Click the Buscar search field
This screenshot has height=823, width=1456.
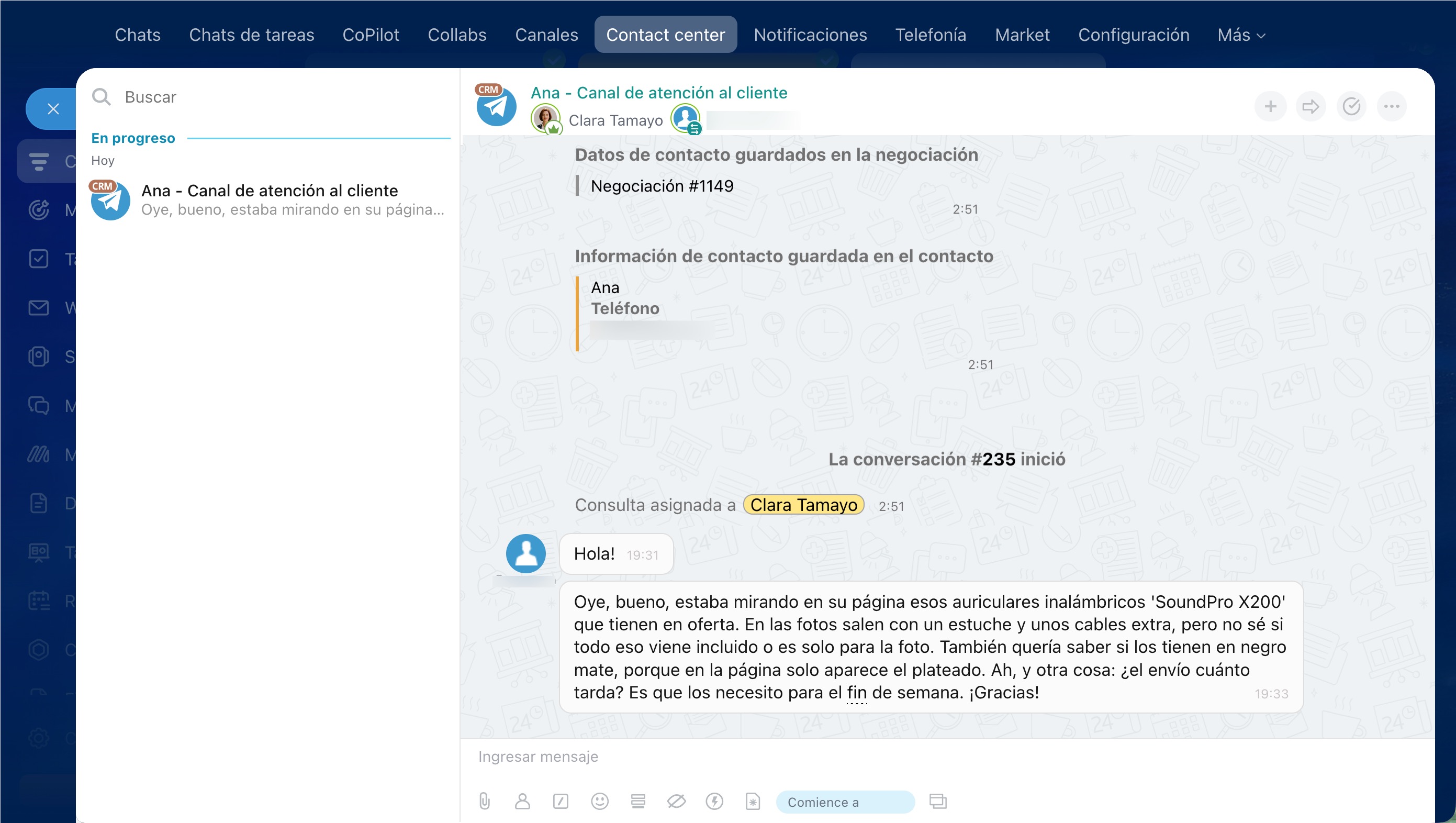coord(271,97)
